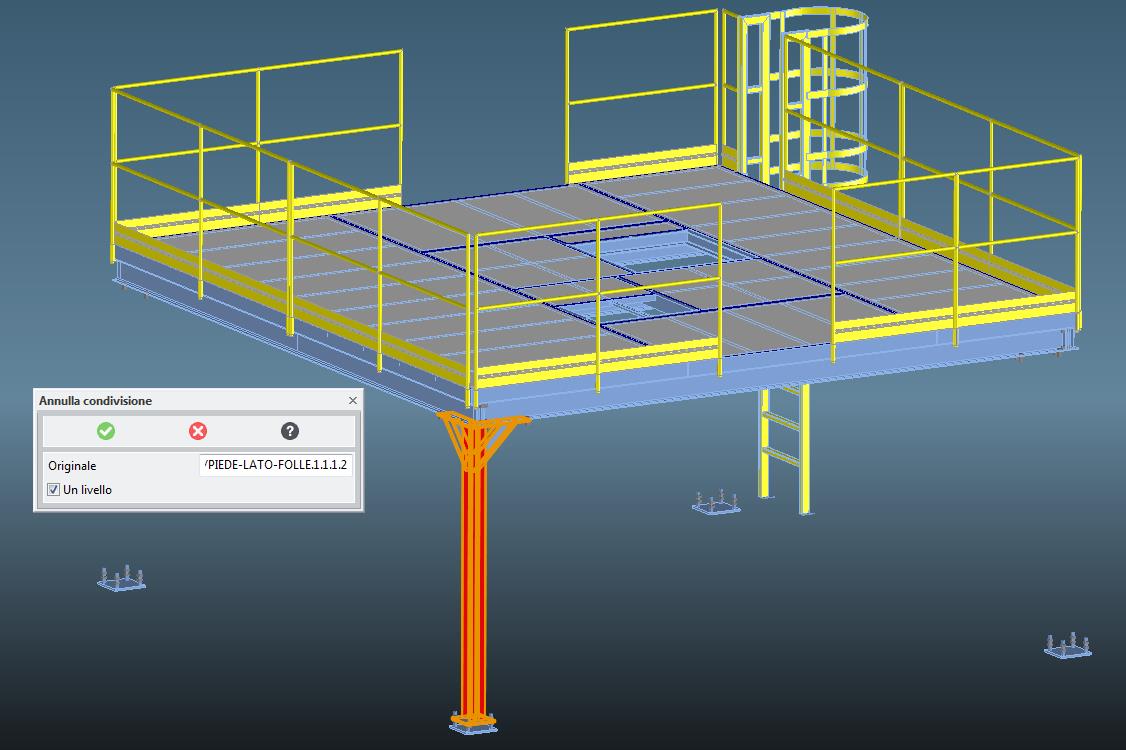Cancel with the red X icon
This screenshot has height=750, width=1126.
198,431
